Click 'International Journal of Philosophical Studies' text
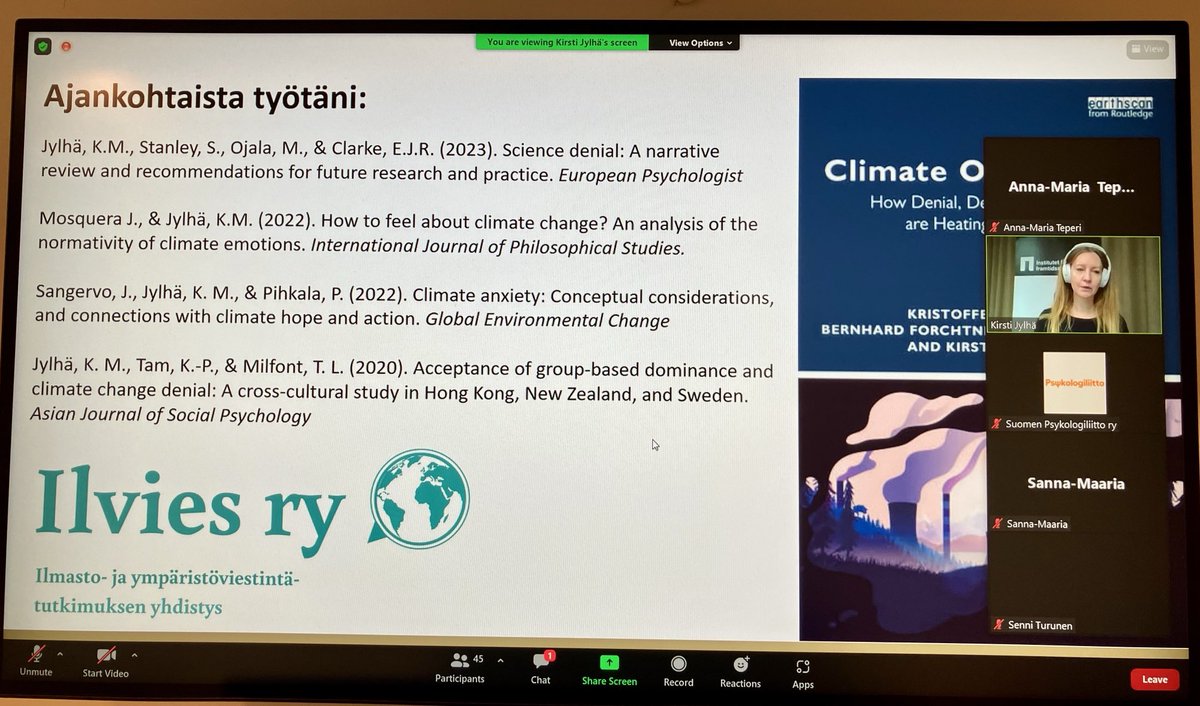 498,247
